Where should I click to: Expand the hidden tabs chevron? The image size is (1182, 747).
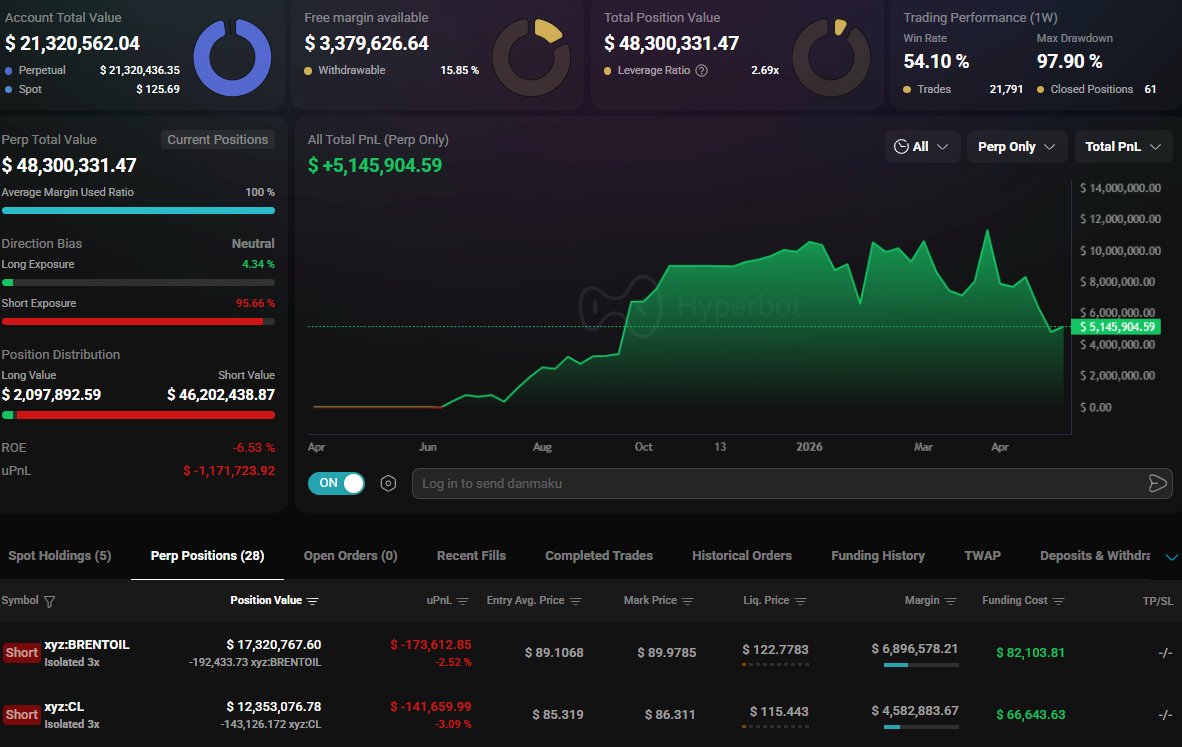tap(1171, 557)
